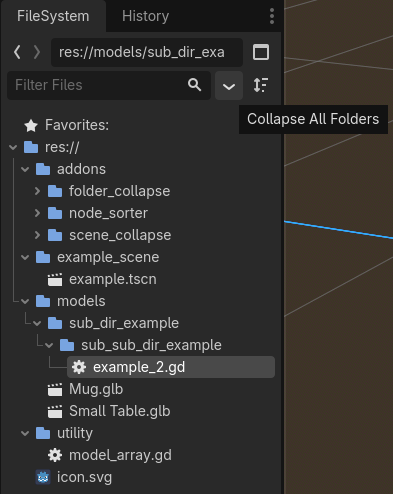
Task: Switch to the History tab
Action: 145,16
